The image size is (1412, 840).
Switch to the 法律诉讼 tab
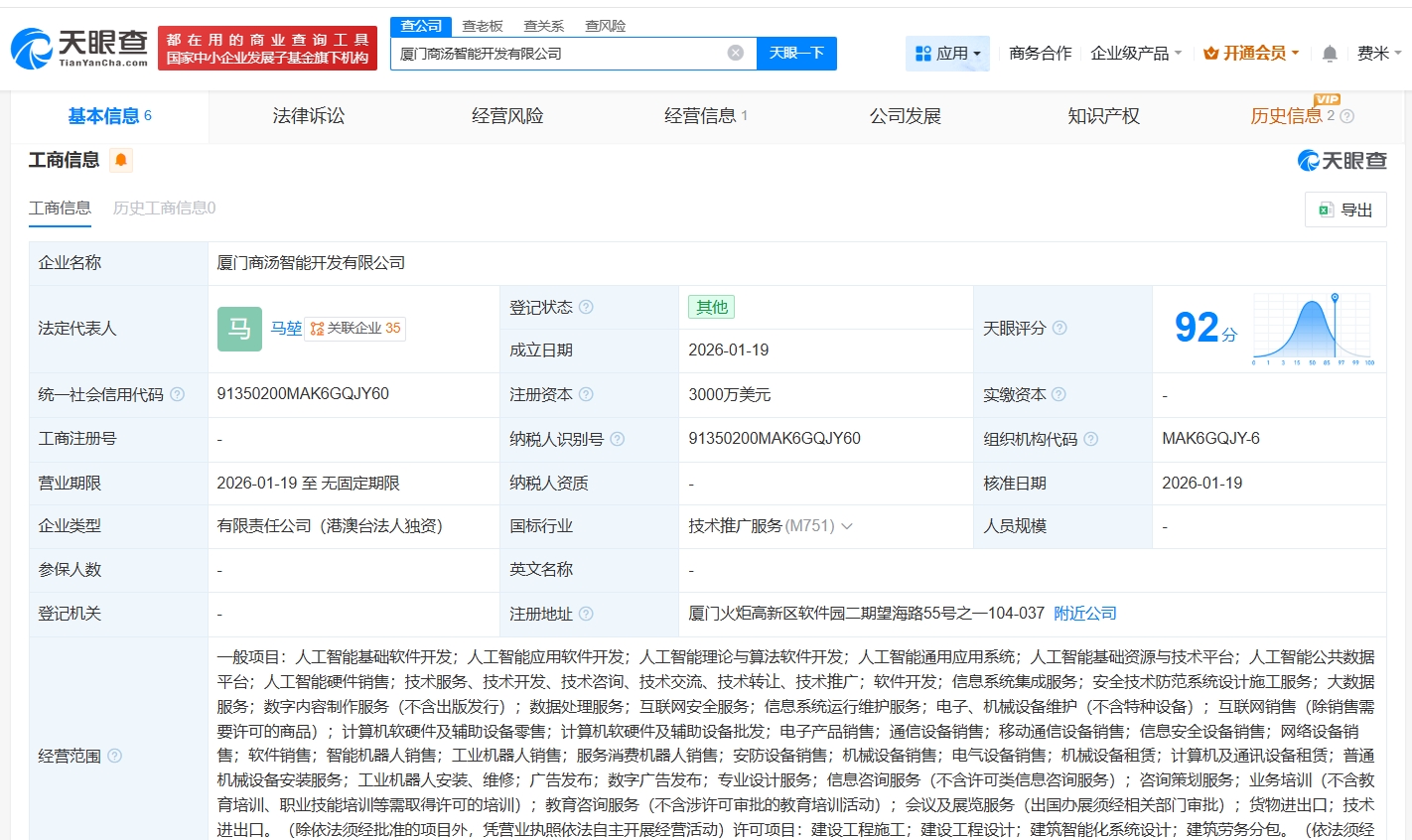(x=309, y=116)
